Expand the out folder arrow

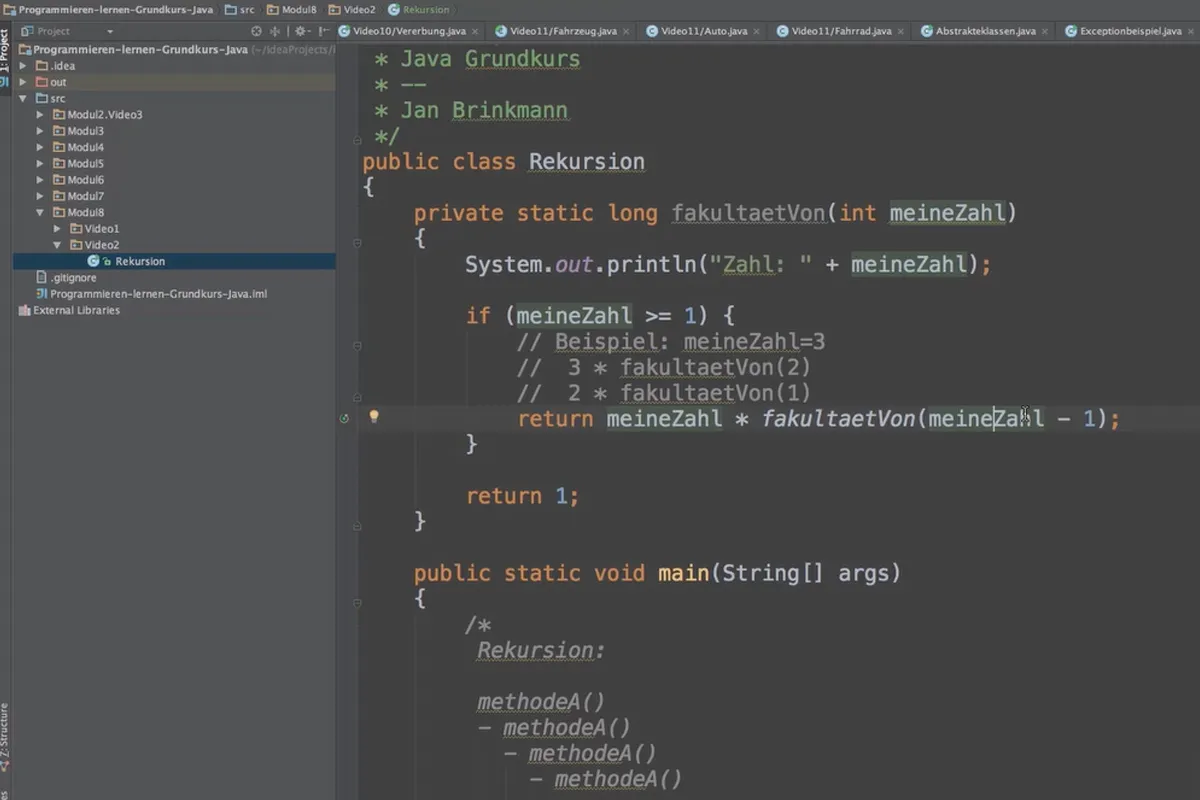point(24,82)
